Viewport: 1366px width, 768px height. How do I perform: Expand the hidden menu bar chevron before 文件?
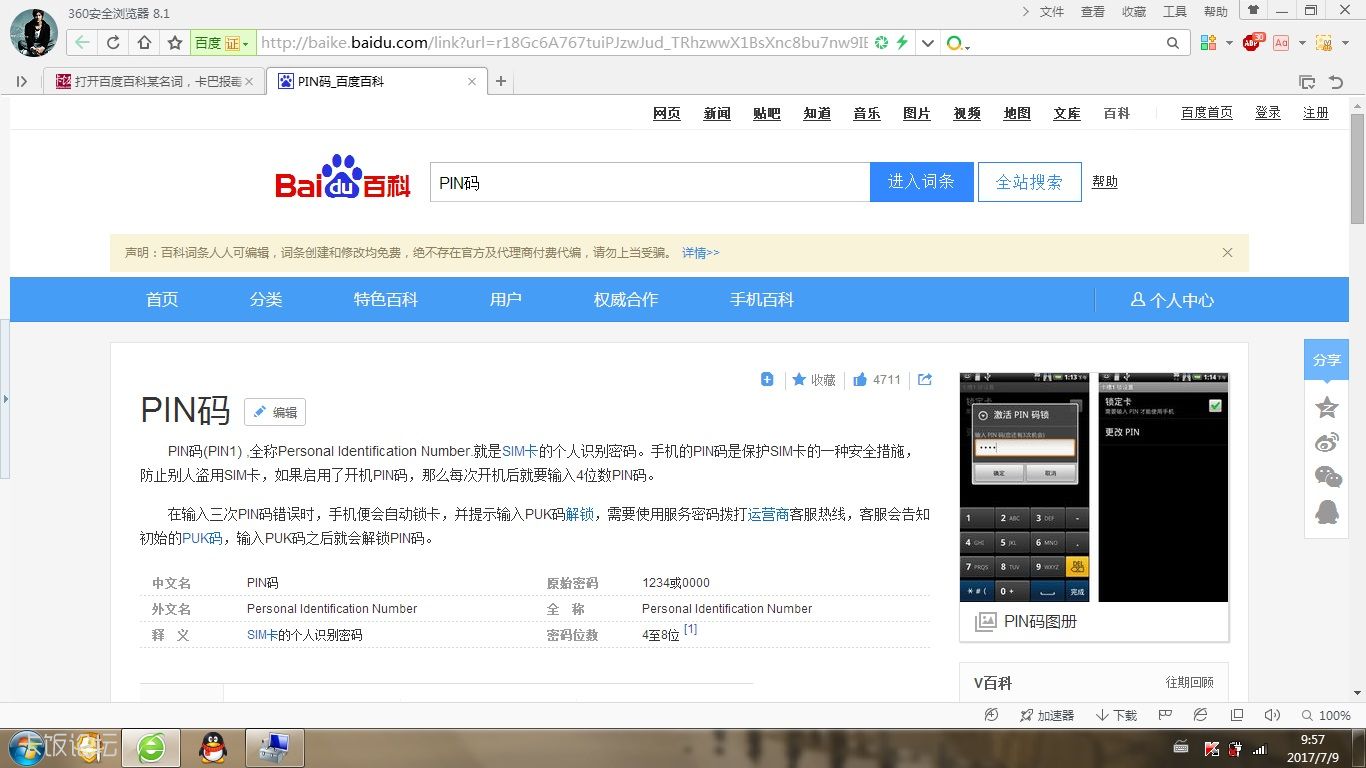pyautogui.click(x=1025, y=11)
